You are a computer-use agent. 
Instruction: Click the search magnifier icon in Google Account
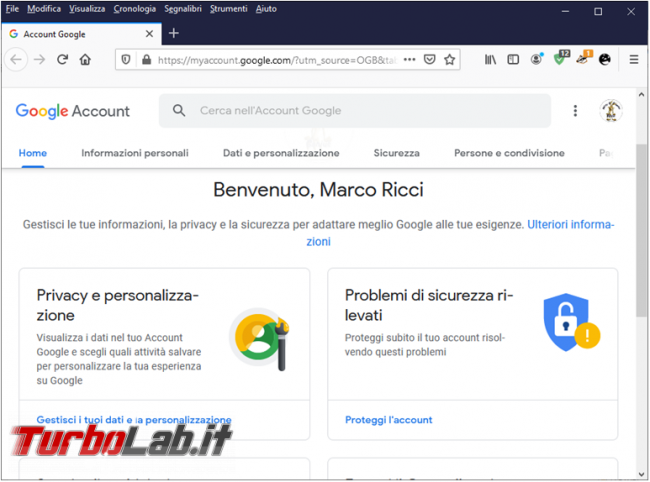tap(179, 110)
